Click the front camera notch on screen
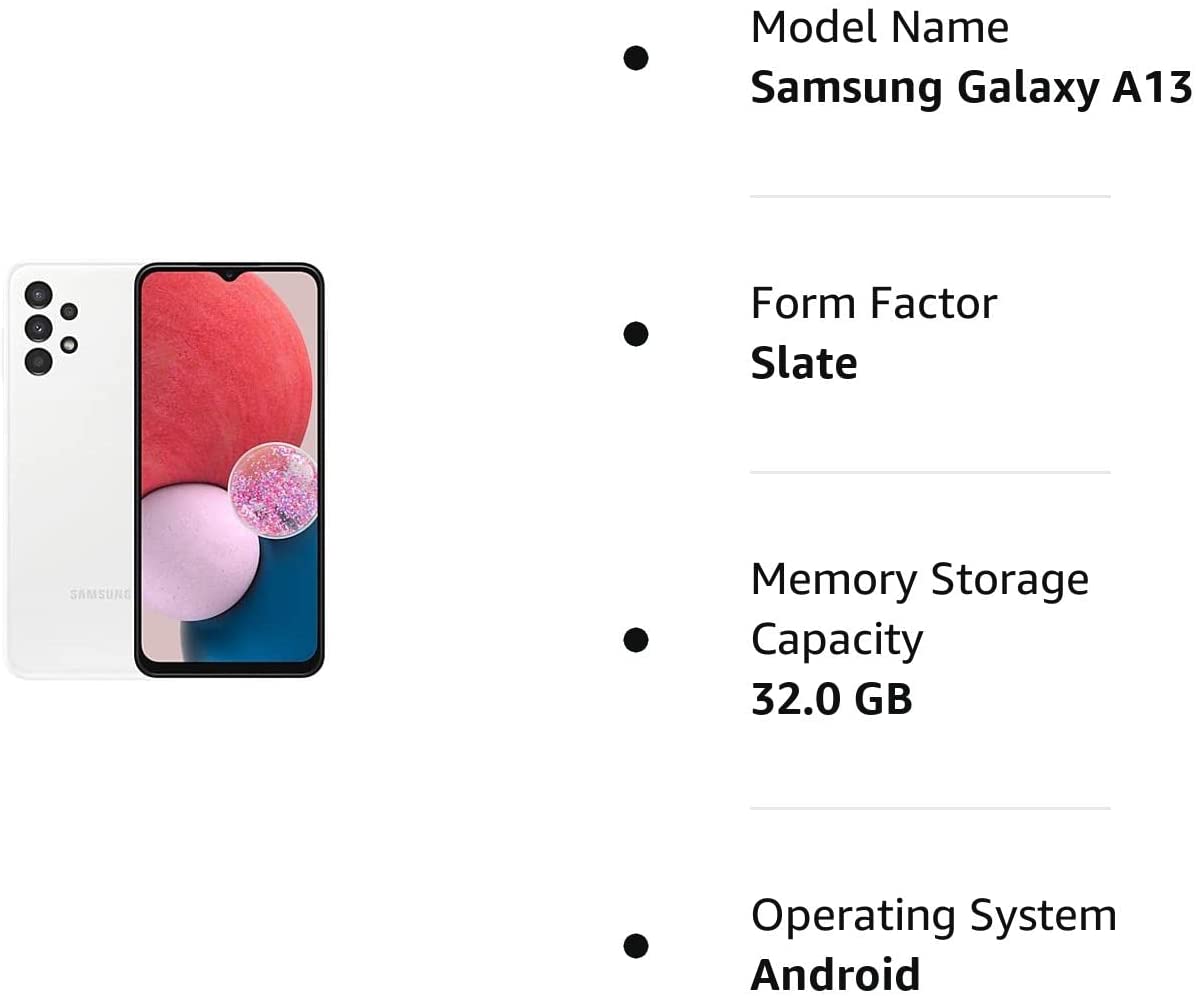This screenshot has height=996, width=1196. click(229, 274)
